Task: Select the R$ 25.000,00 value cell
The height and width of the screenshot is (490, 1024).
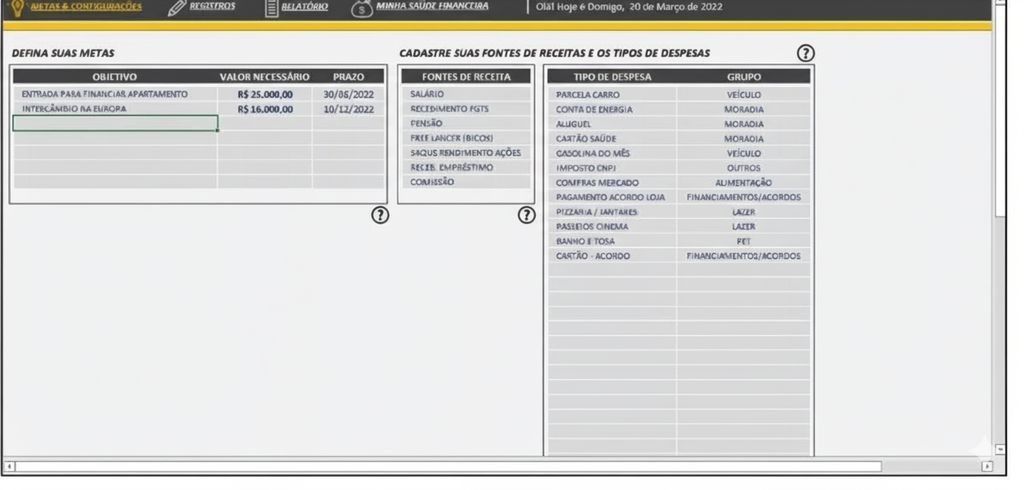Action: [265, 94]
